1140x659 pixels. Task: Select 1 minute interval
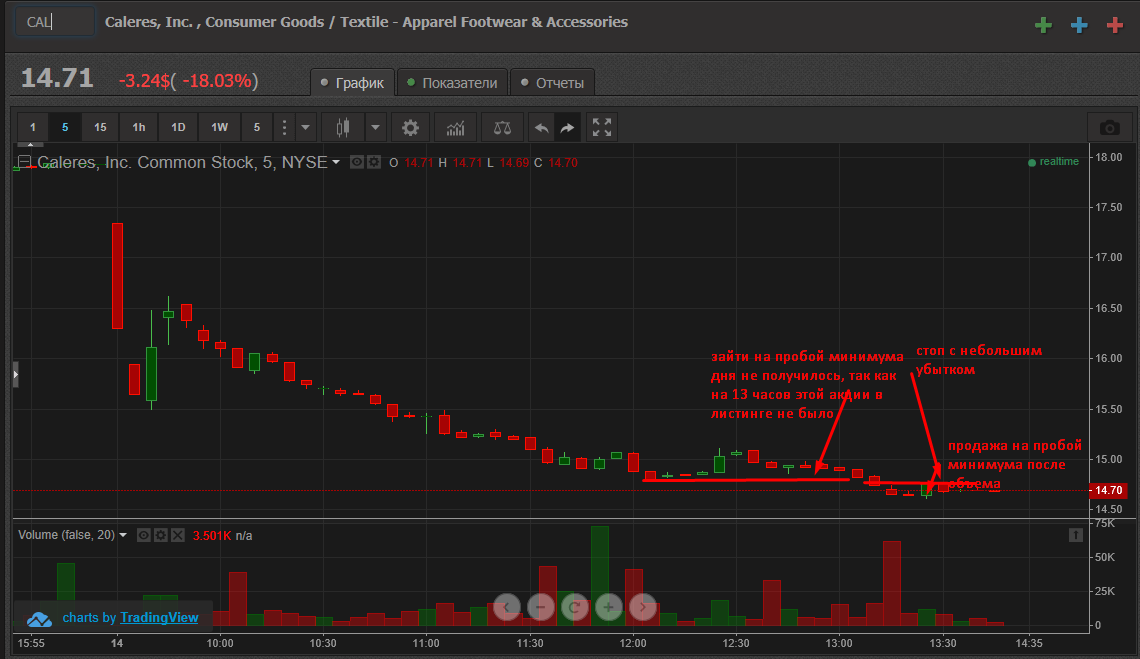point(33,128)
